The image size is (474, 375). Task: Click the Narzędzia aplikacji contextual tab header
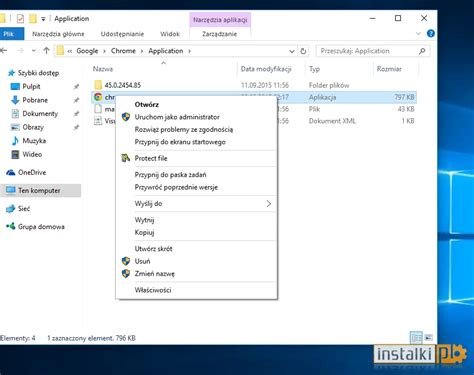click(x=220, y=20)
